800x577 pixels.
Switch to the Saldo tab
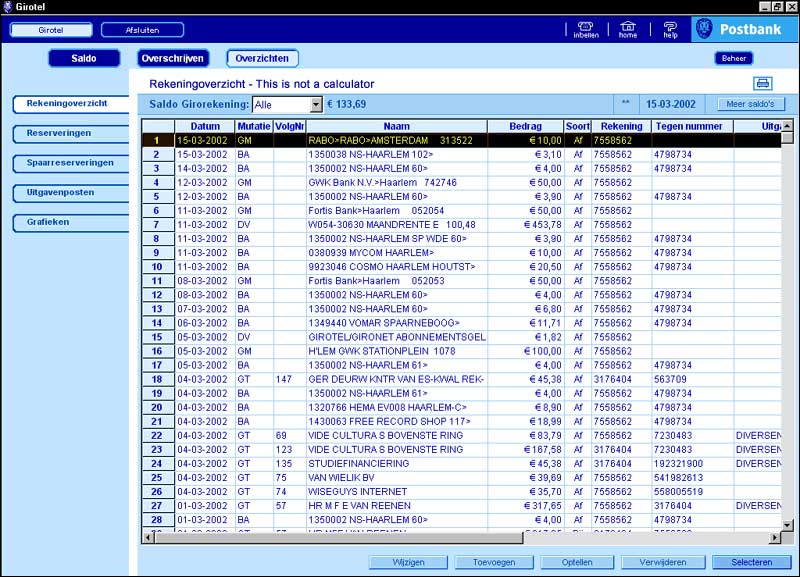tap(84, 58)
